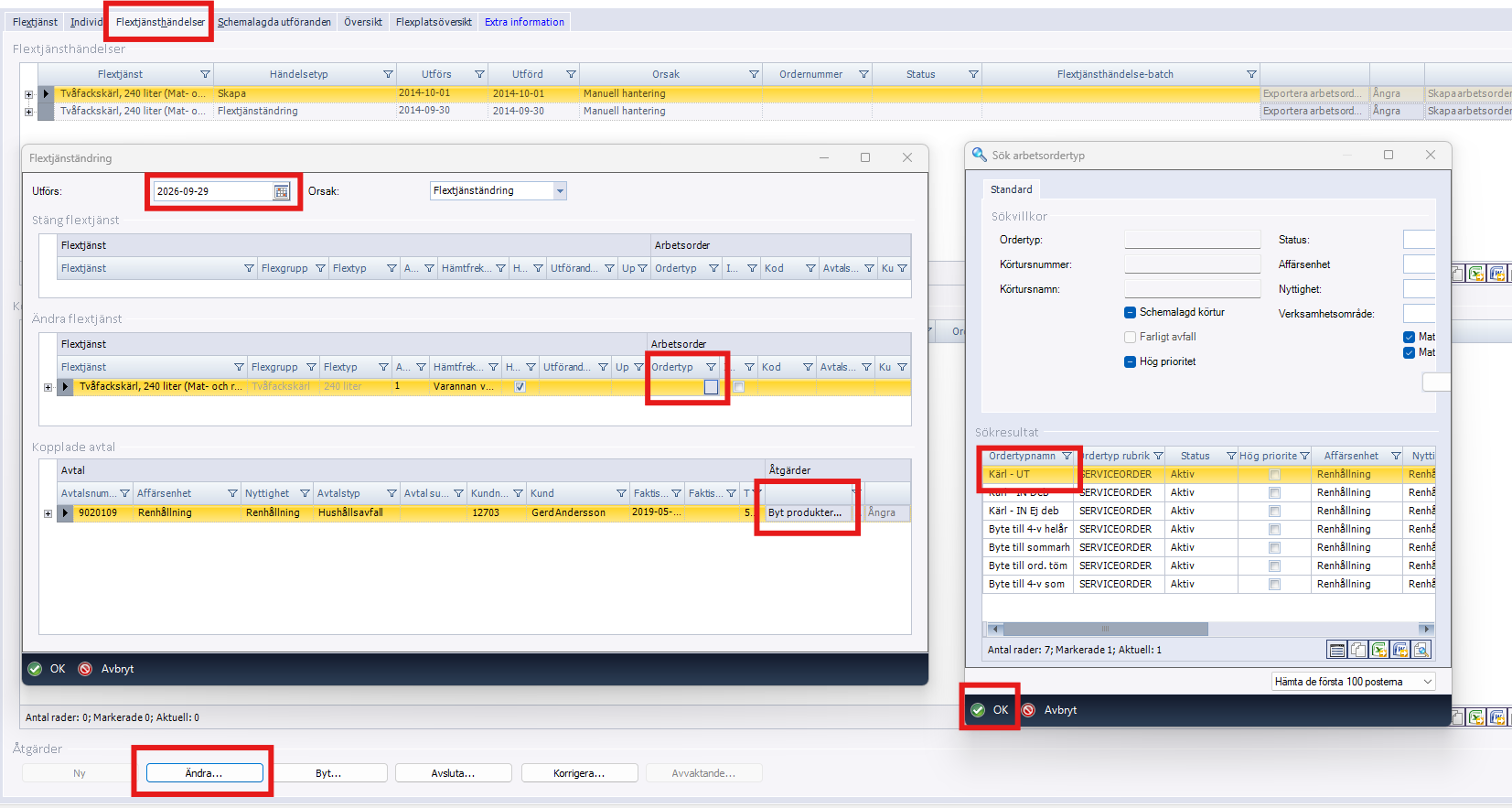Click the list view icon in Sökresultat footer

pos(1337,650)
